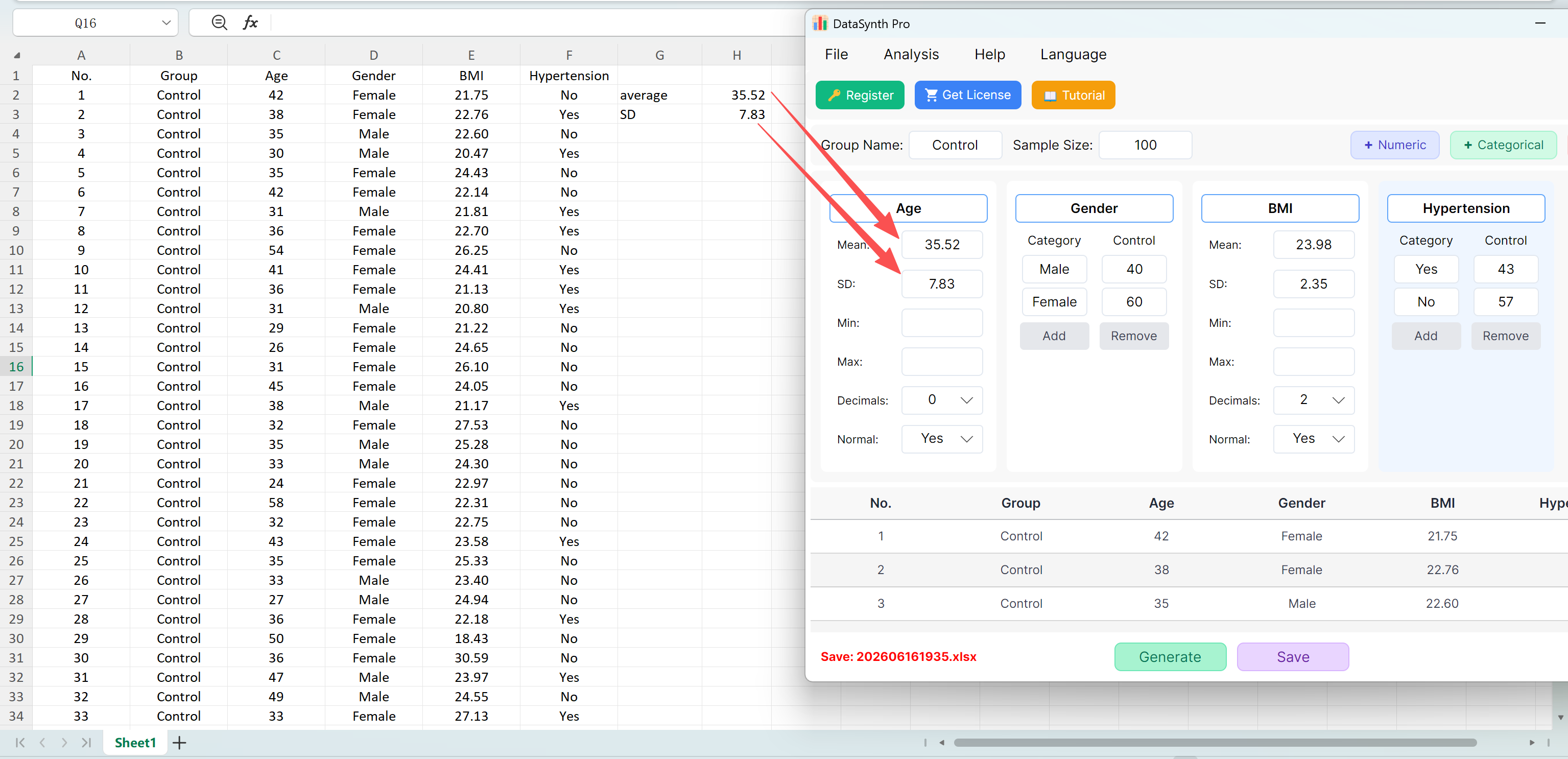This screenshot has height=759, width=1568.
Task: Click the Register button
Action: click(860, 95)
